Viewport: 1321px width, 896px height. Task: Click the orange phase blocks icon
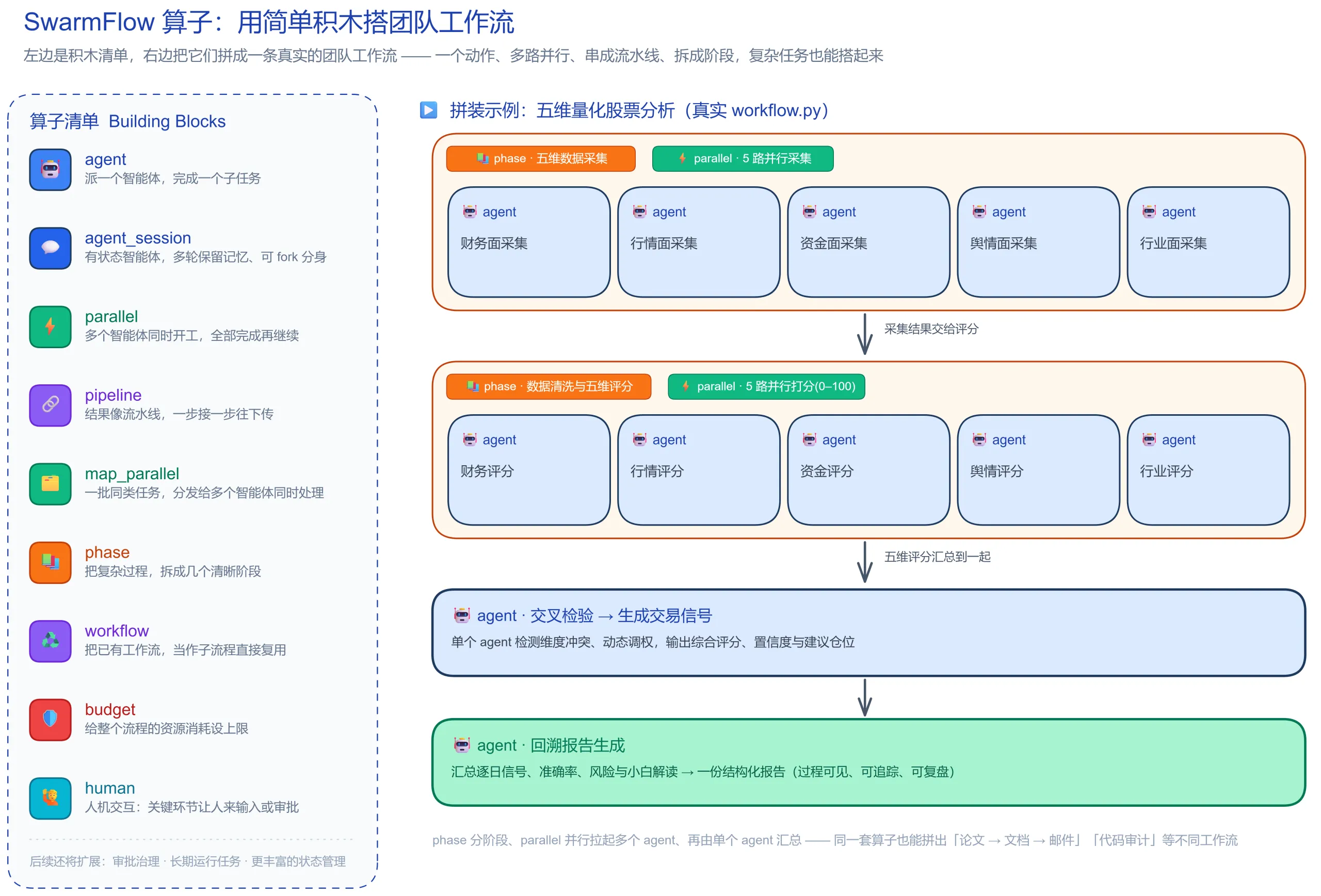click(50, 562)
